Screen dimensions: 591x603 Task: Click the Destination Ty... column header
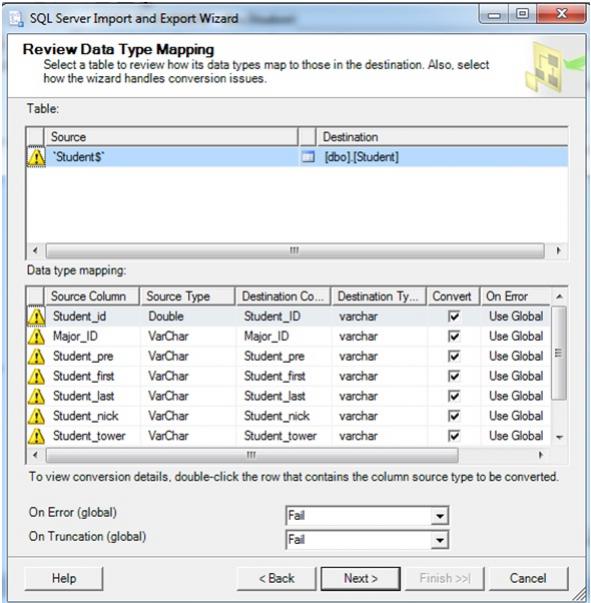pos(378,296)
